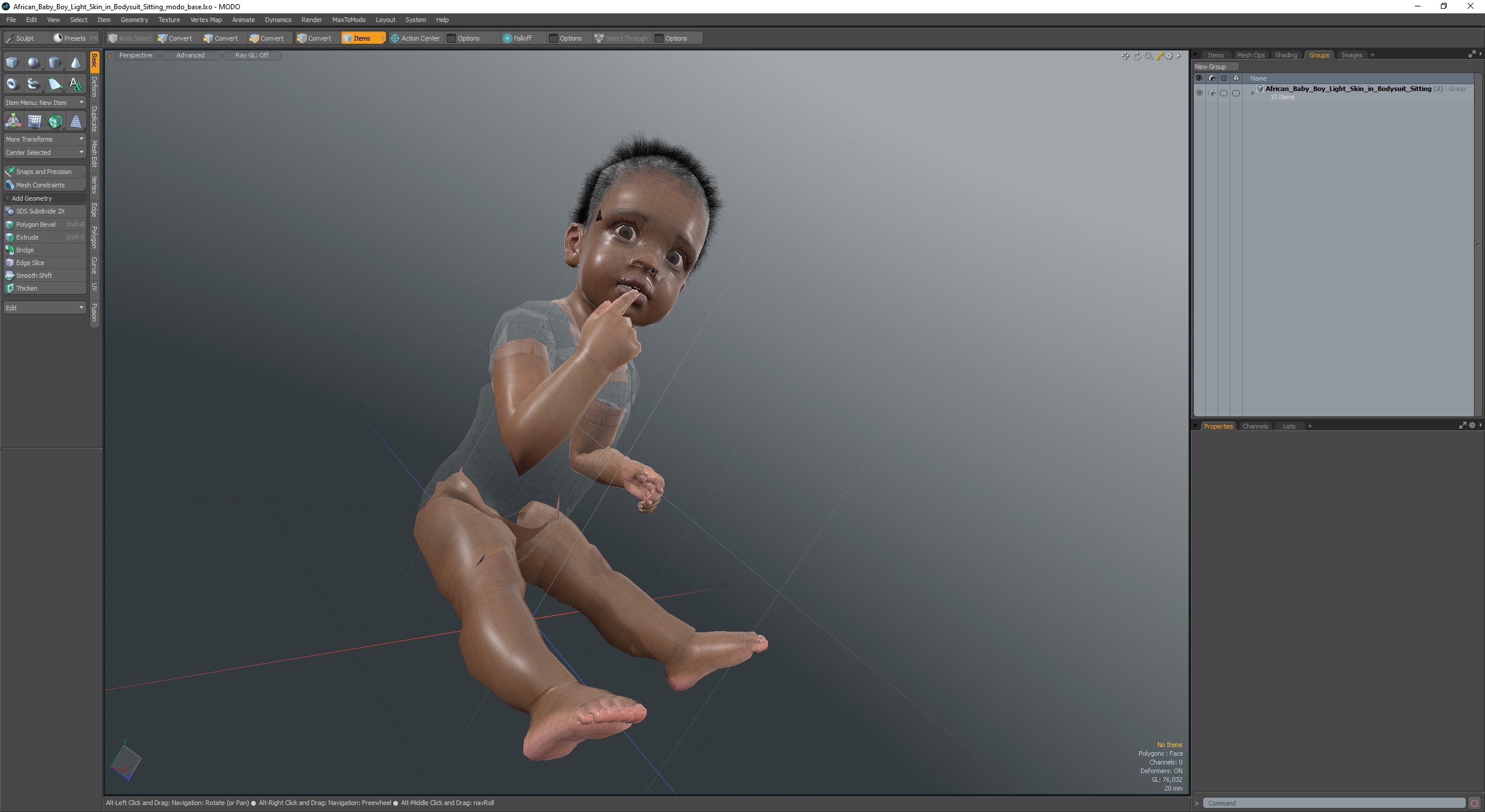Open the Action Center dropdown

(415, 38)
